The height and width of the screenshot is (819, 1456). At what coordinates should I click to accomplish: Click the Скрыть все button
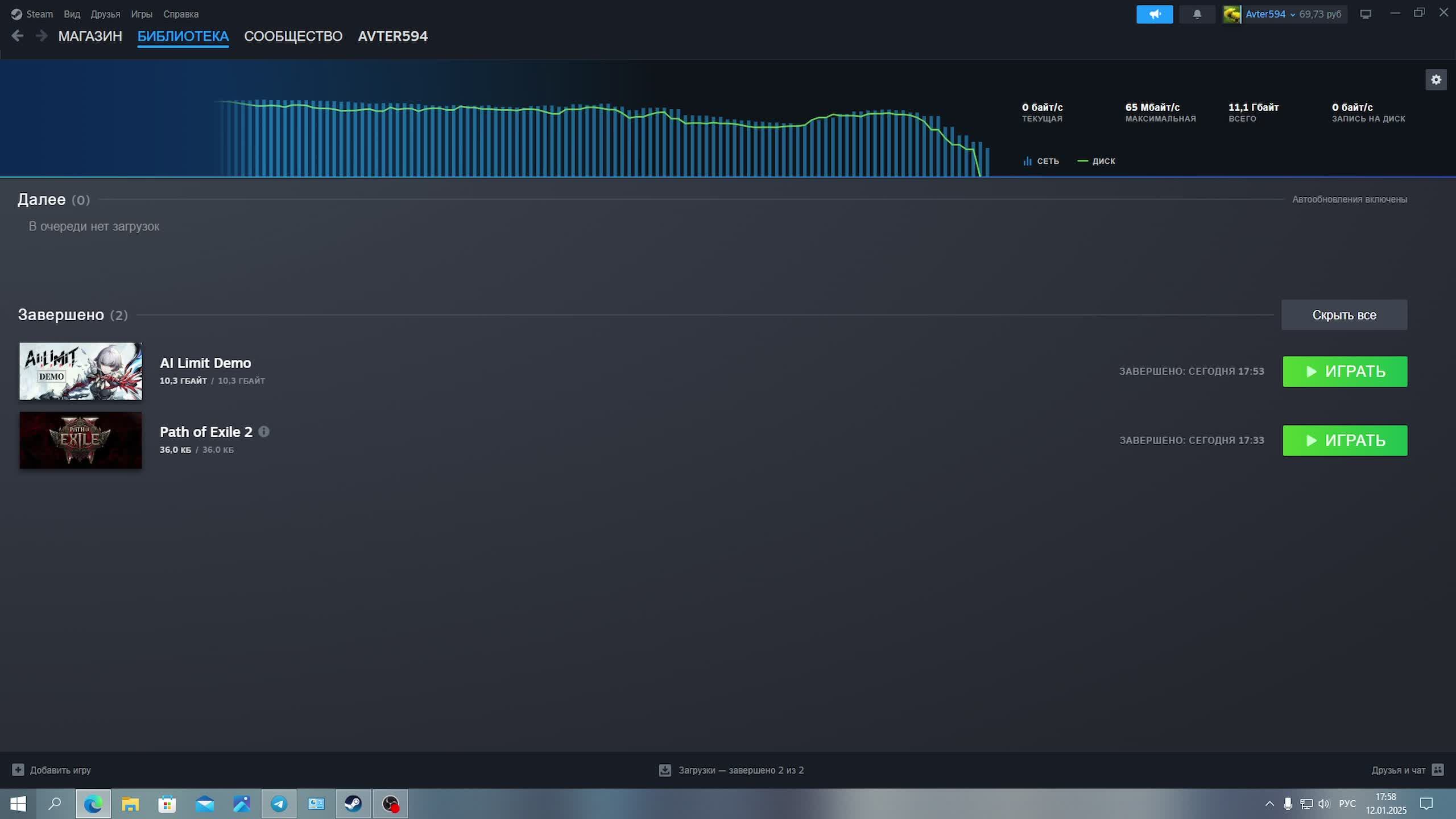pos(1344,315)
